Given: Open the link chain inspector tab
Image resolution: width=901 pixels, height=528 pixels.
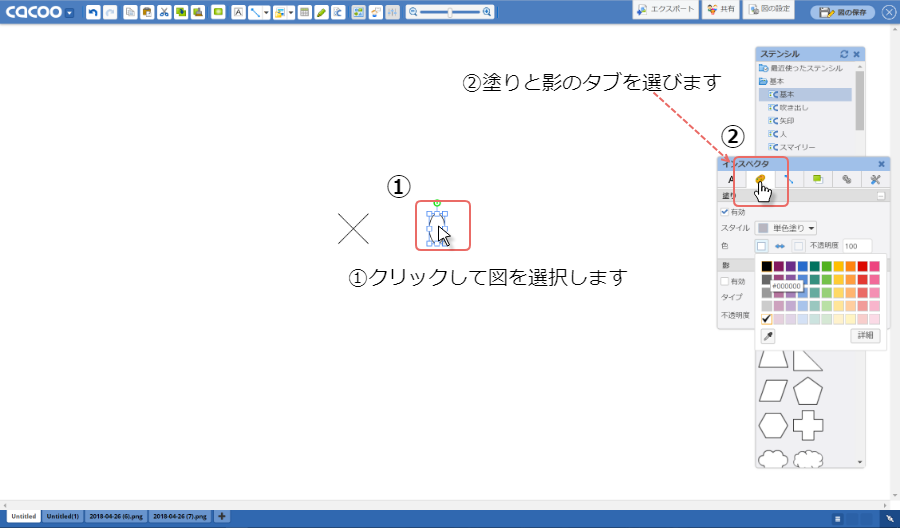Looking at the screenshot, I should click(x=846, y=180).
